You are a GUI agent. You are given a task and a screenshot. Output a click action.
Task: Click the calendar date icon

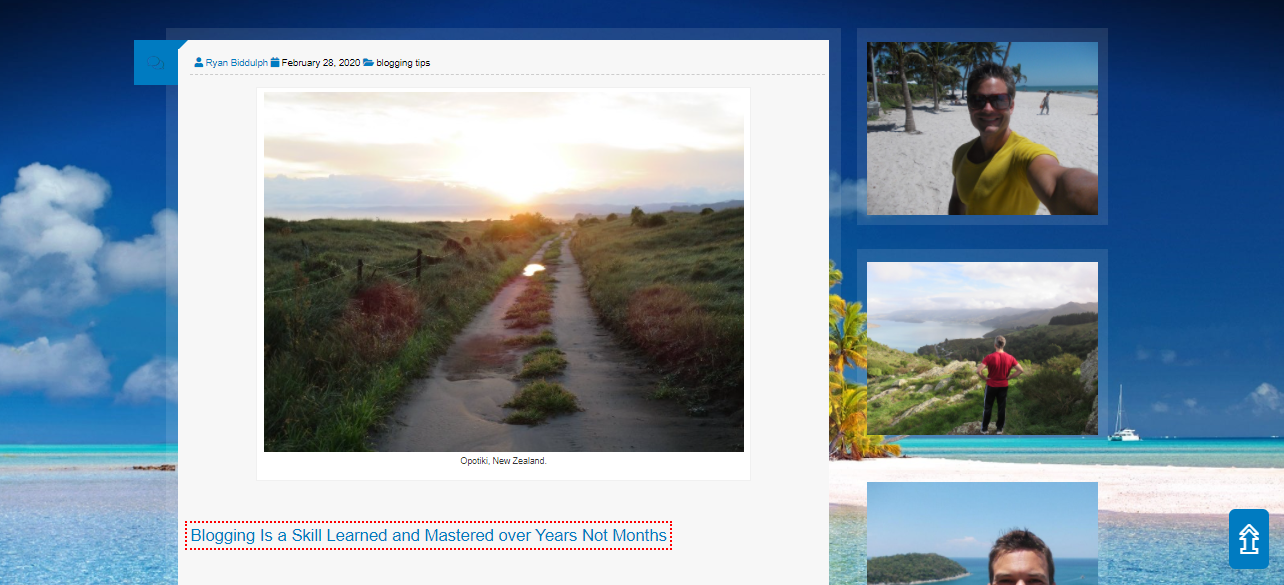(x=275, y=62)
